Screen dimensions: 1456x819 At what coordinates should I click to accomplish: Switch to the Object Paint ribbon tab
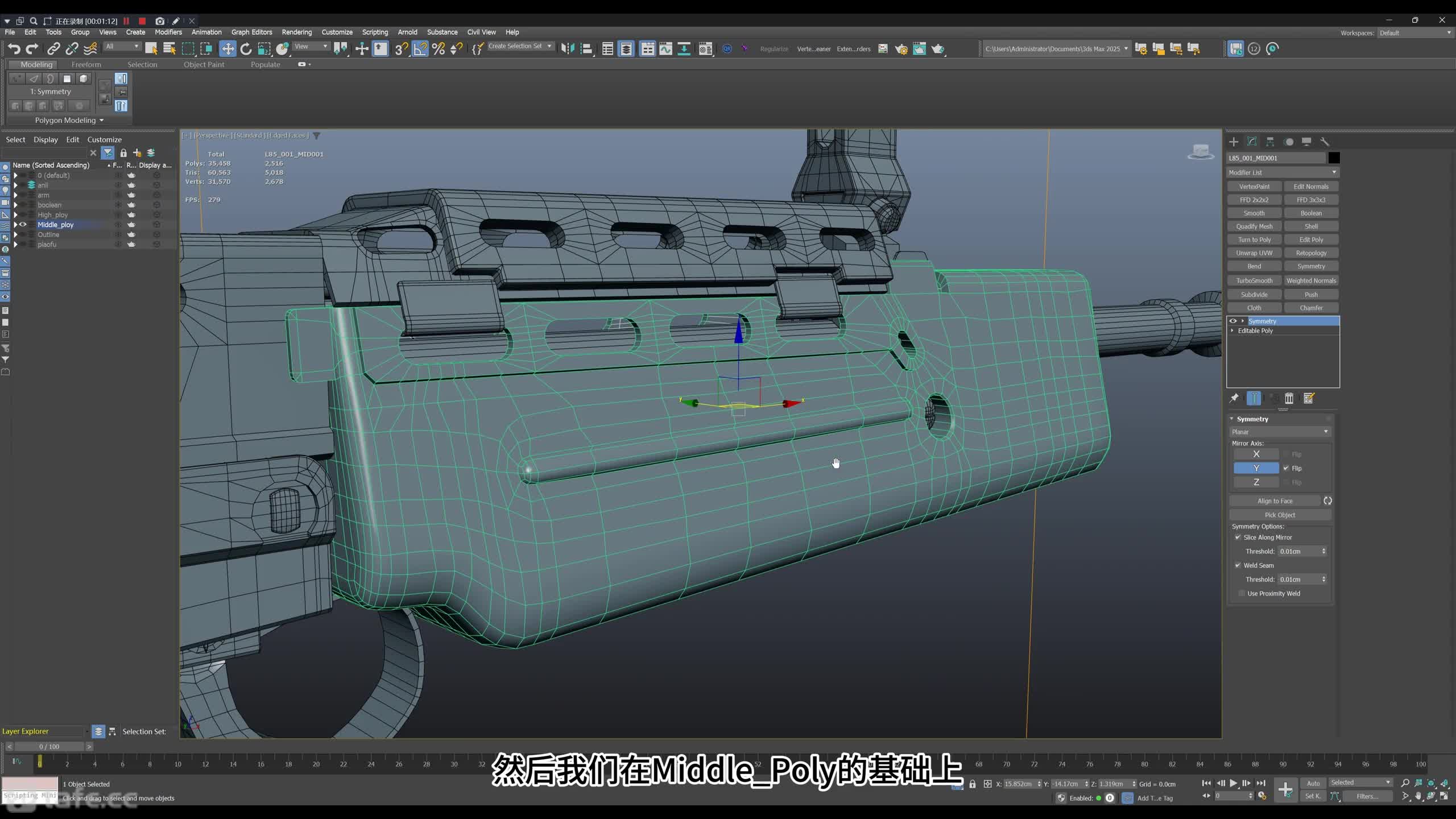point(204,64)
